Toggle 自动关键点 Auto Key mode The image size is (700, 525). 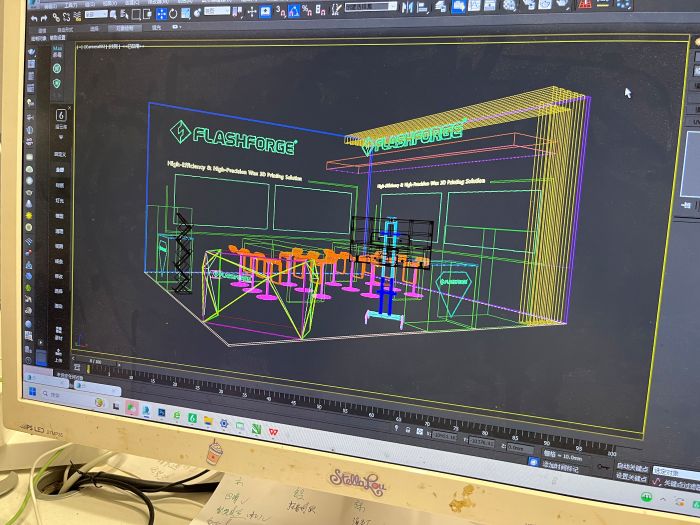(x=632, y=467)
